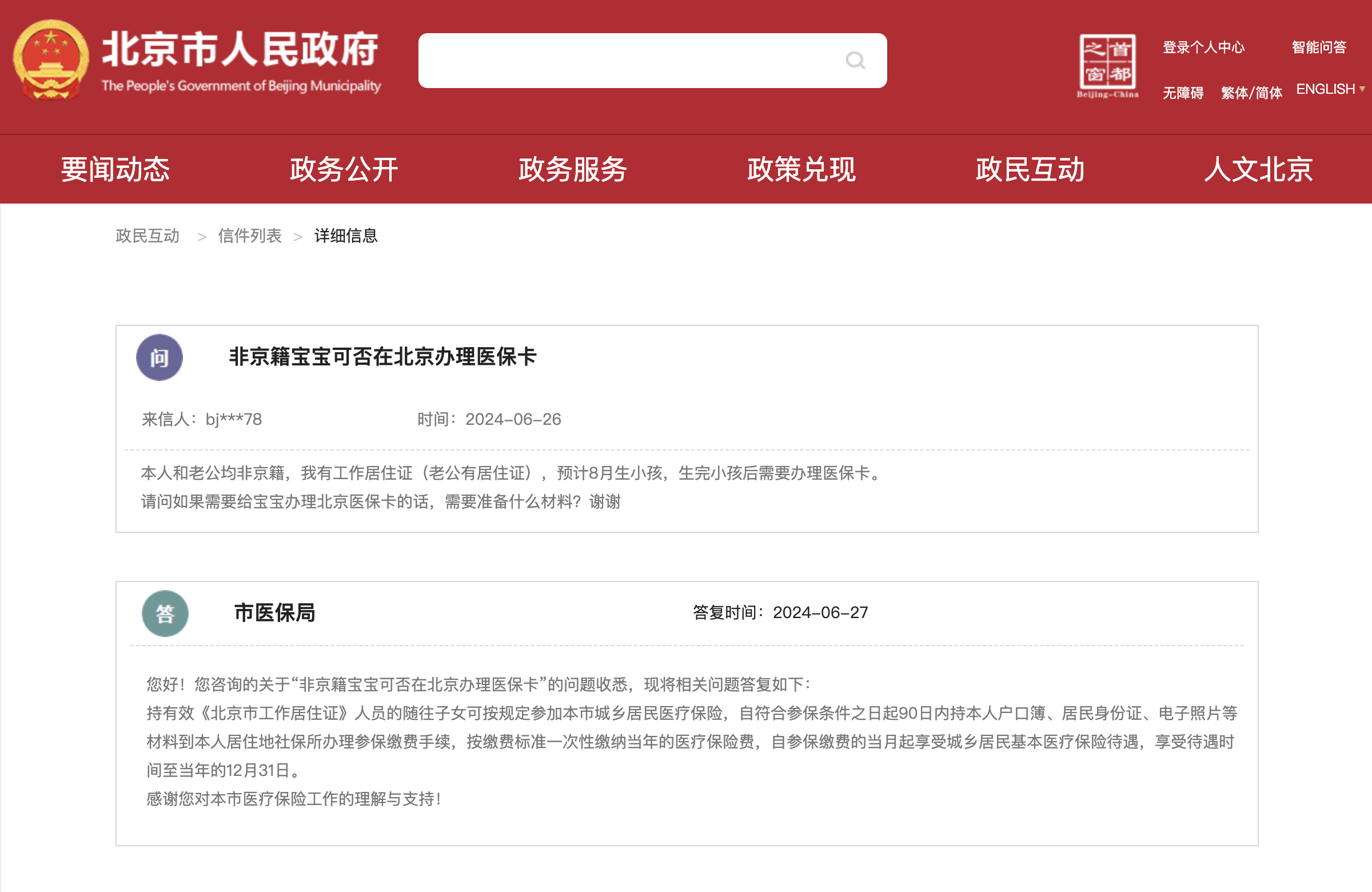Click the purple 问 question badge

click(x=159, y=357)
